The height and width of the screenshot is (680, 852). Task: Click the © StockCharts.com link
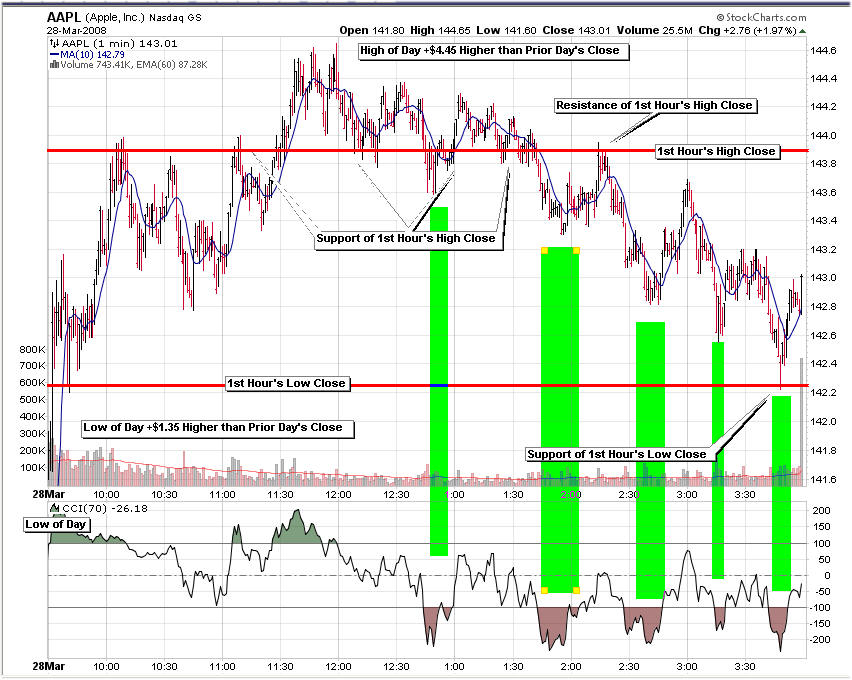click(761, 17)
